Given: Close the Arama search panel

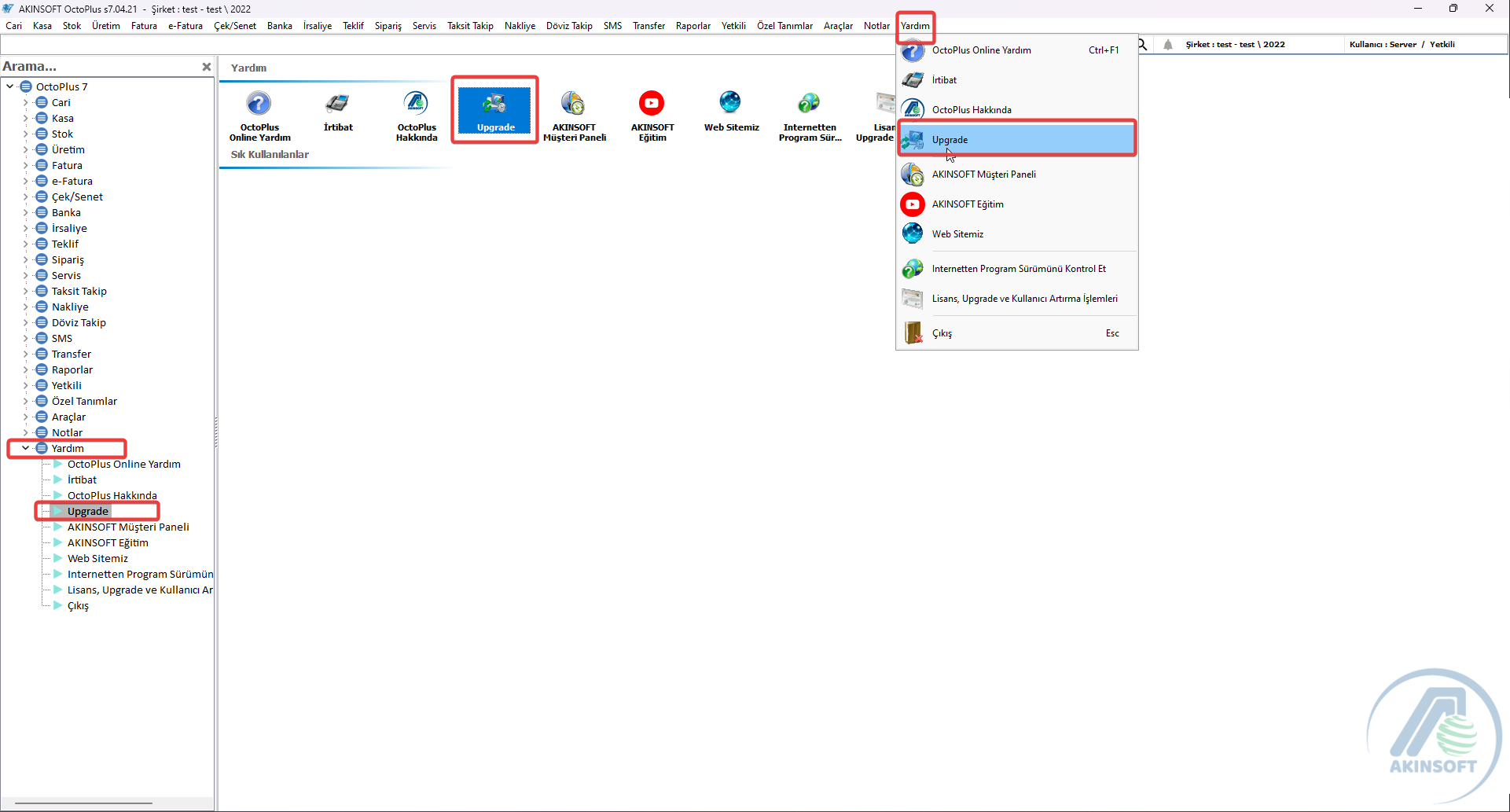Looking at the screenshot, I should (x=207, y=67).
